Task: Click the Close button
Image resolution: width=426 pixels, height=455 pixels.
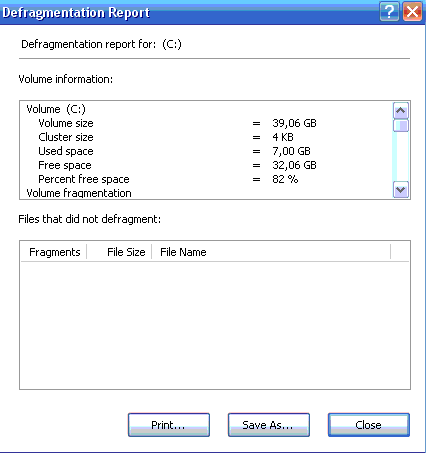Action: pos(369,425)
